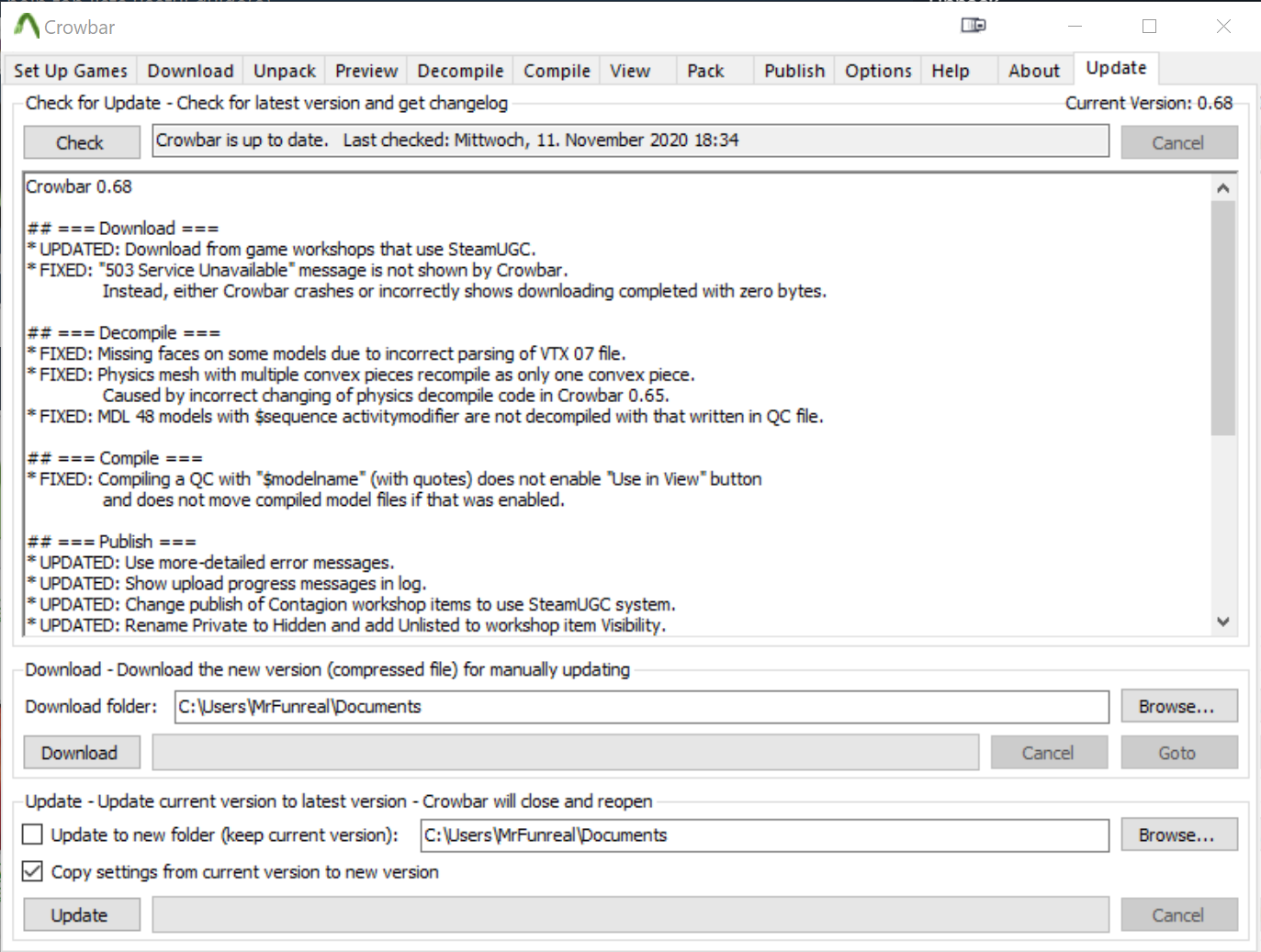Minimize the Crowbar window
This screenshot has width=1261, height=952.
tap(1075, 26)
